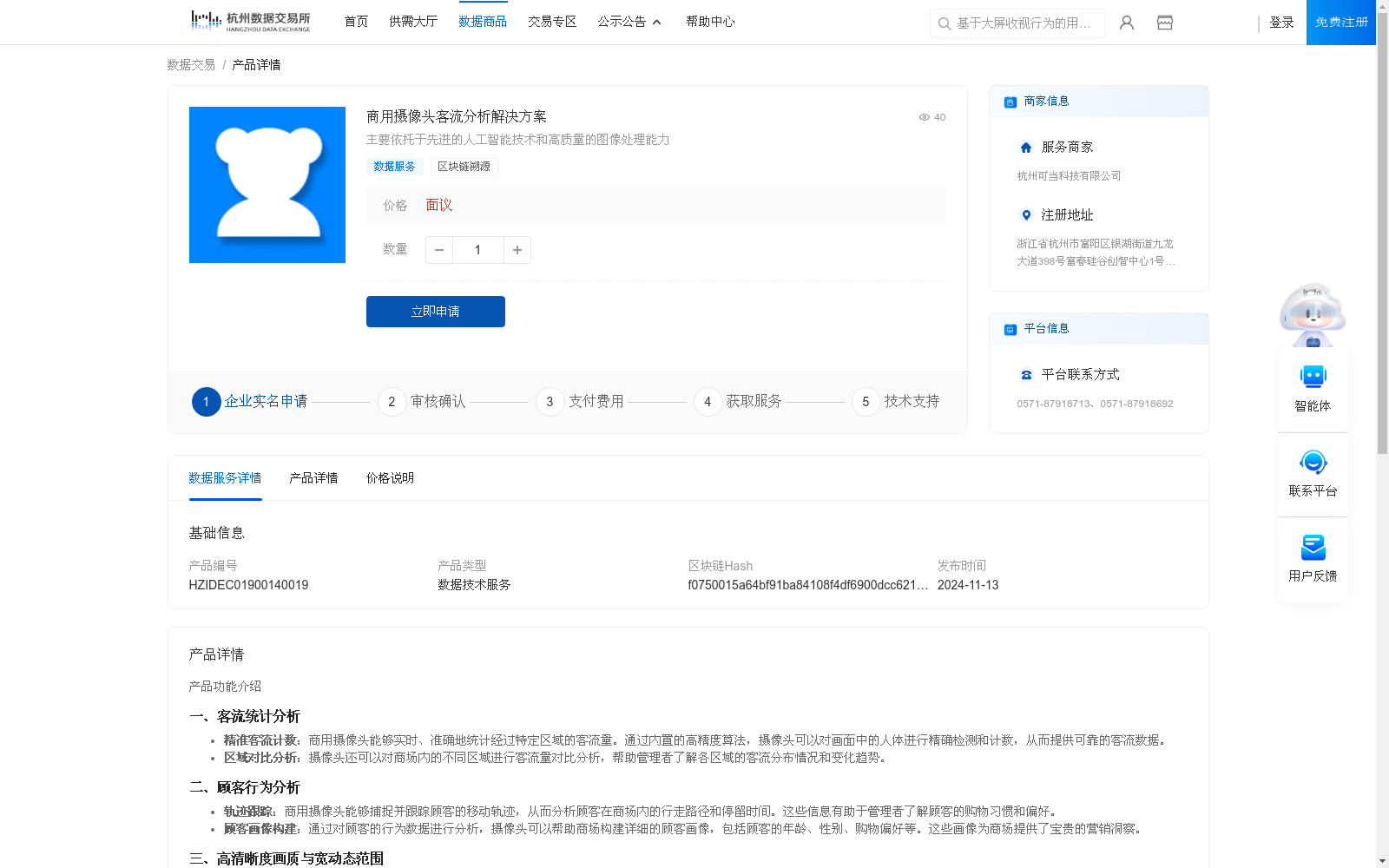Viewport: 1389px width, 868px height.
Task: Increase quantity with plus button
Action: click(517, 250)
